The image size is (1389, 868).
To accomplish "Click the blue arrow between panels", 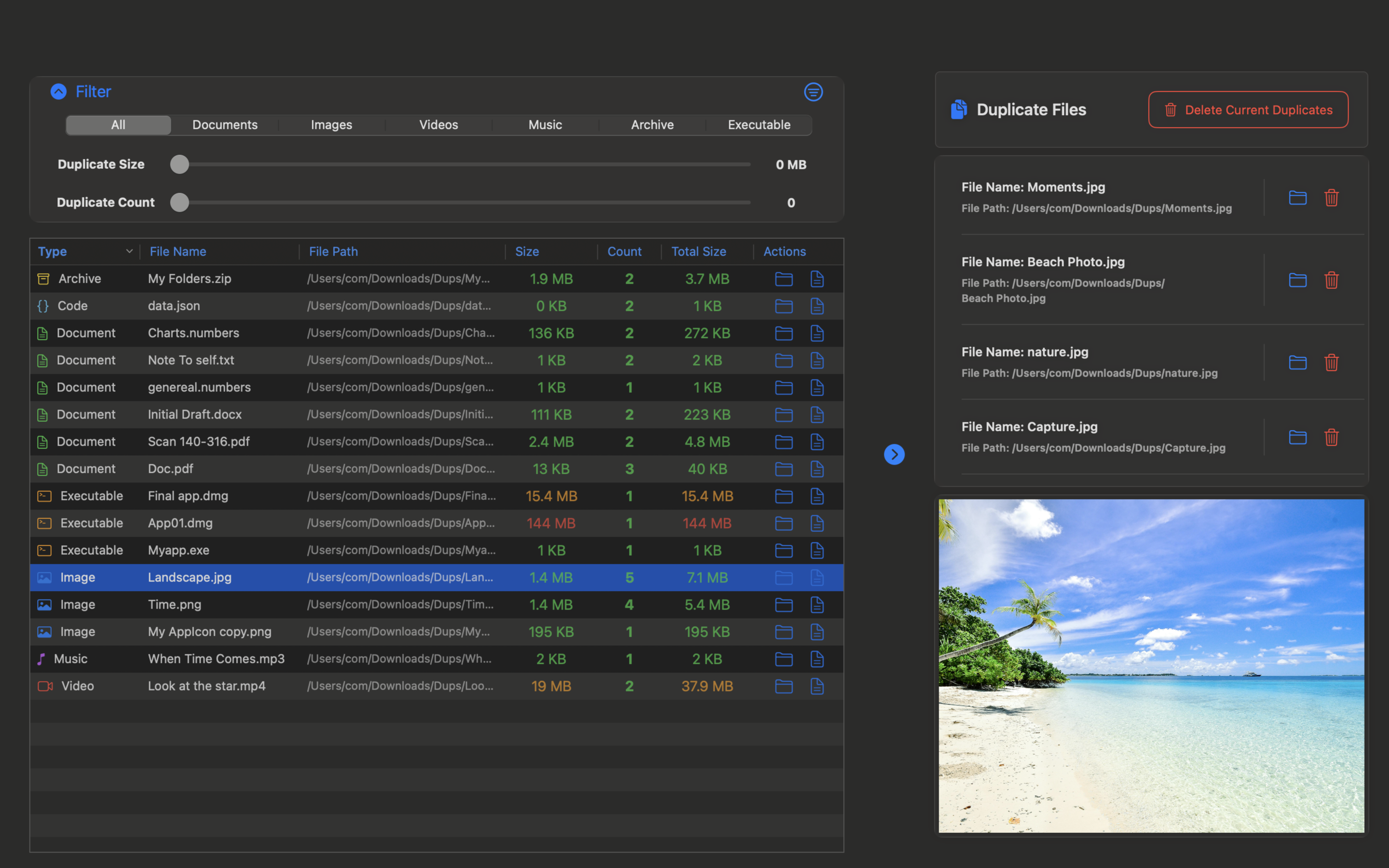I will tap(894, 454).
